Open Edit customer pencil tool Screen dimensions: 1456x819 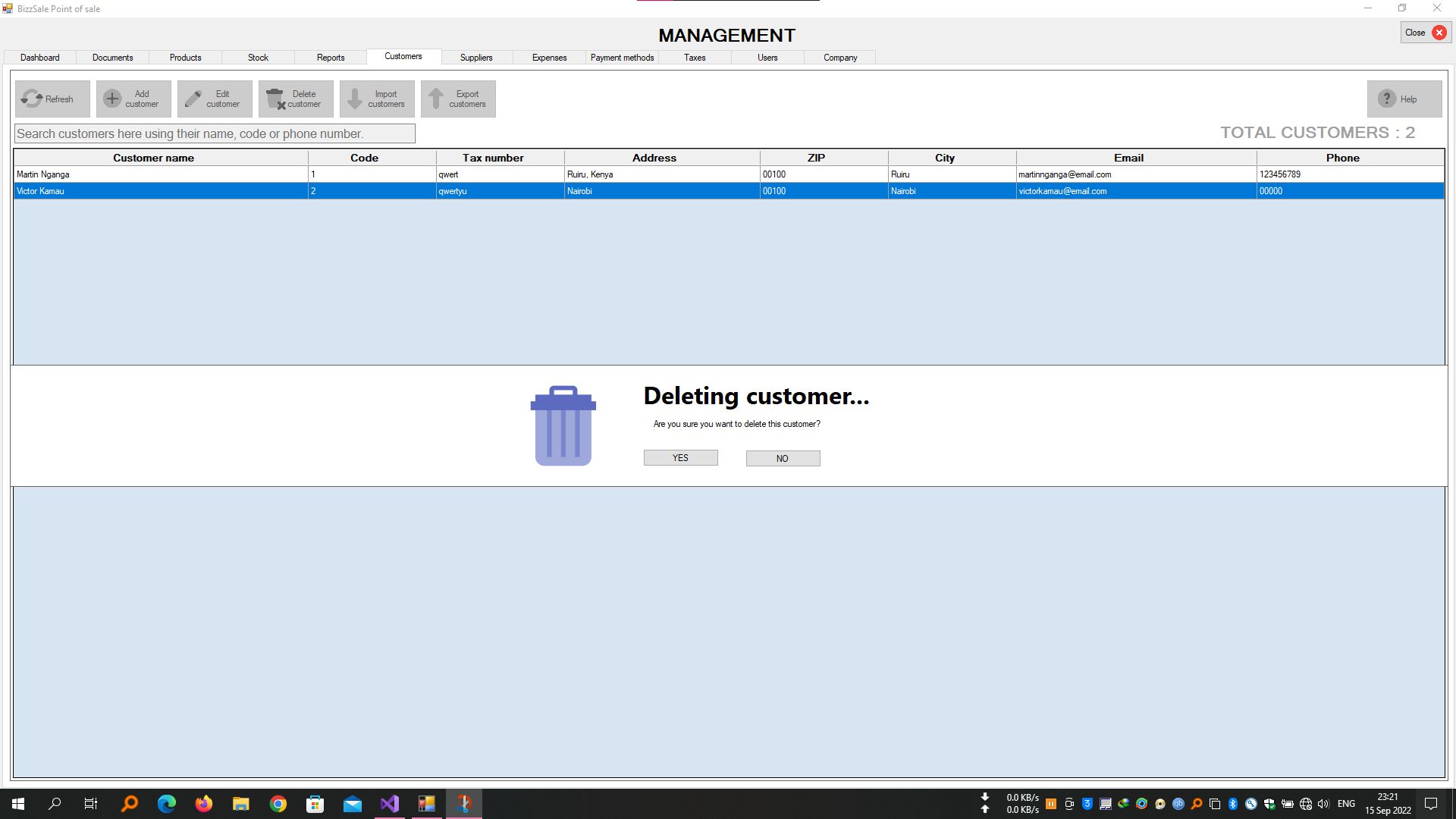[215, 99]
